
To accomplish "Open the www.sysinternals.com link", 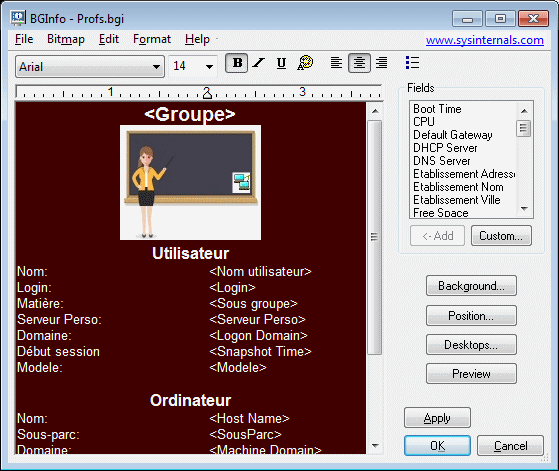I will [x=484, y=40].
